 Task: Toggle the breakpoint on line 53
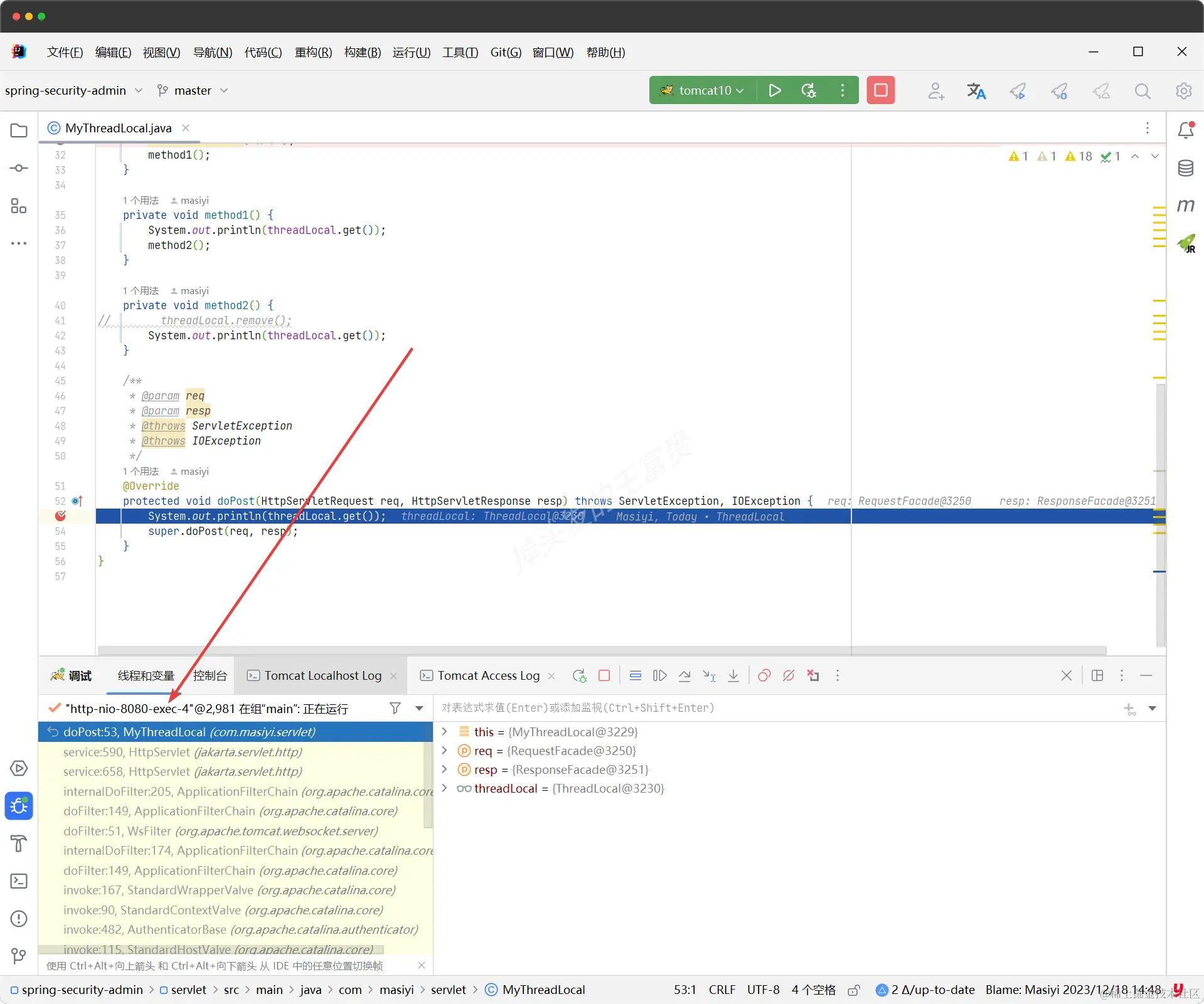click(x=60, y=516)
